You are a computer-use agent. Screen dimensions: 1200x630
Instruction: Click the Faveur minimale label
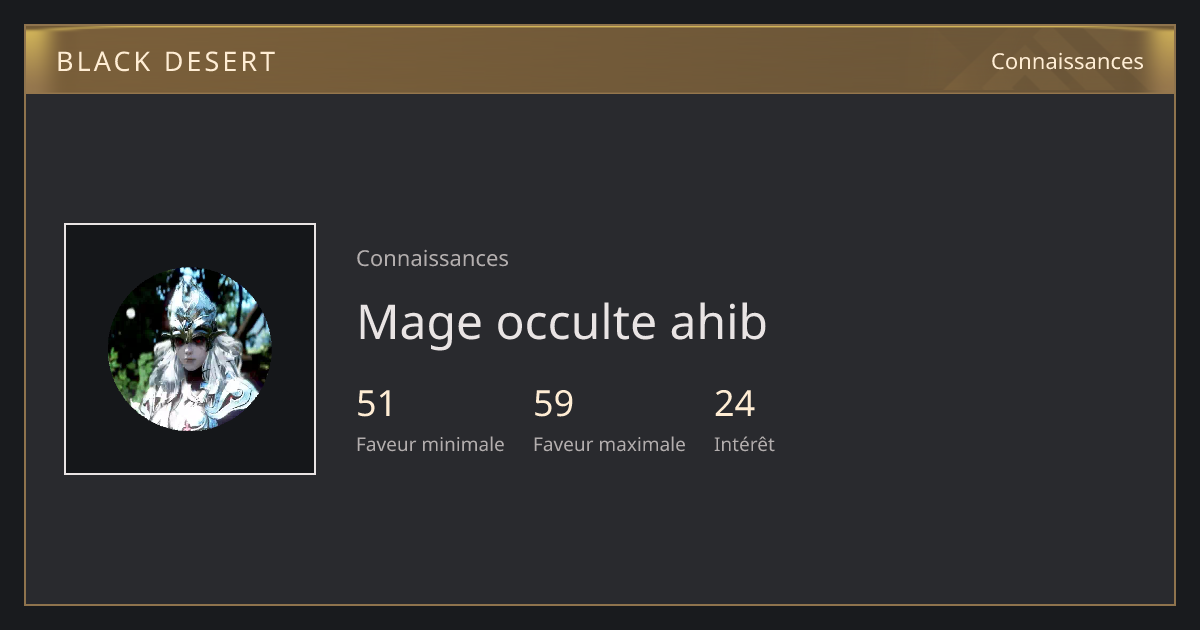pos(430,444)
